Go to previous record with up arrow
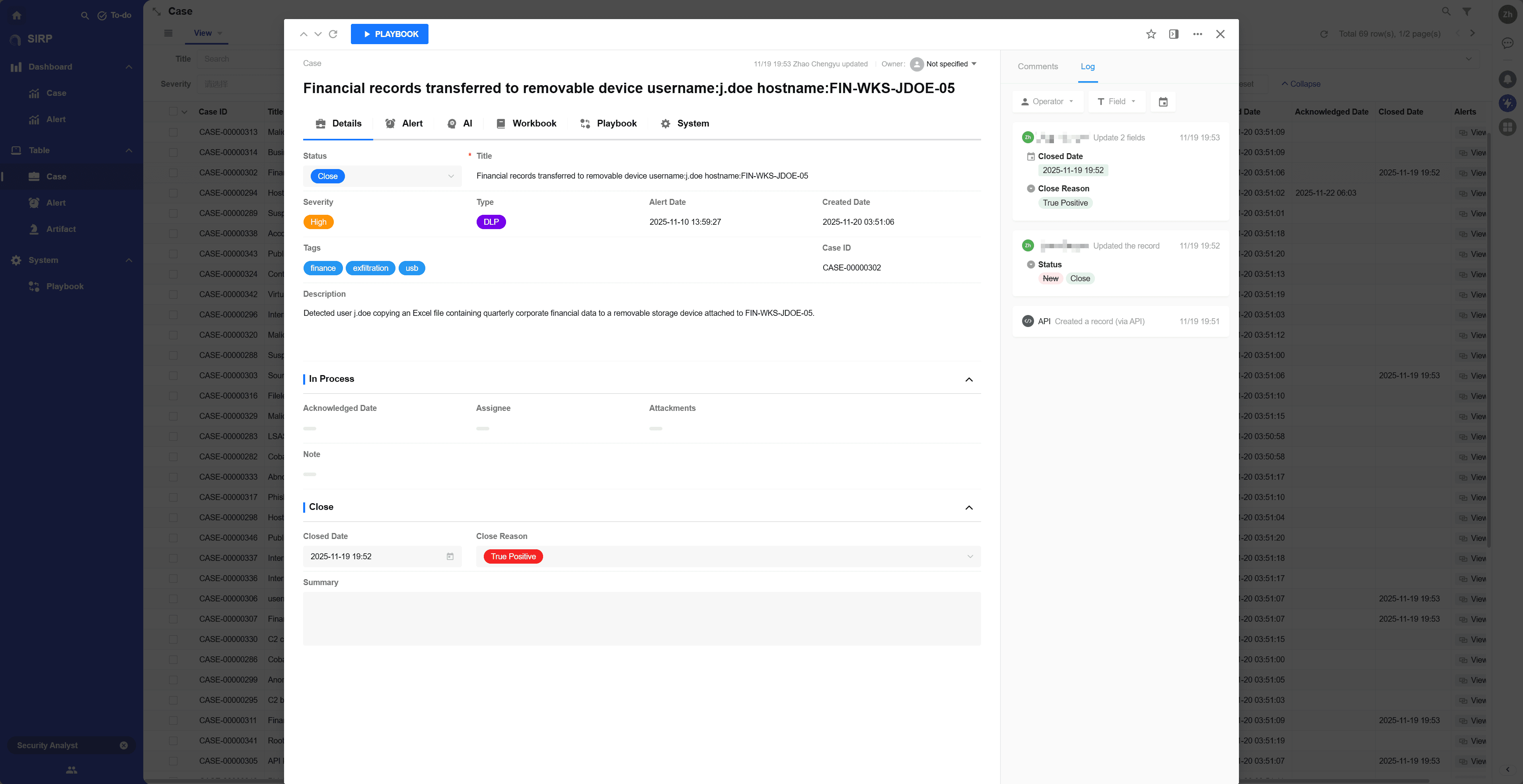The width and height of the screenshot is (1523, 784). (x=303, y=34)
